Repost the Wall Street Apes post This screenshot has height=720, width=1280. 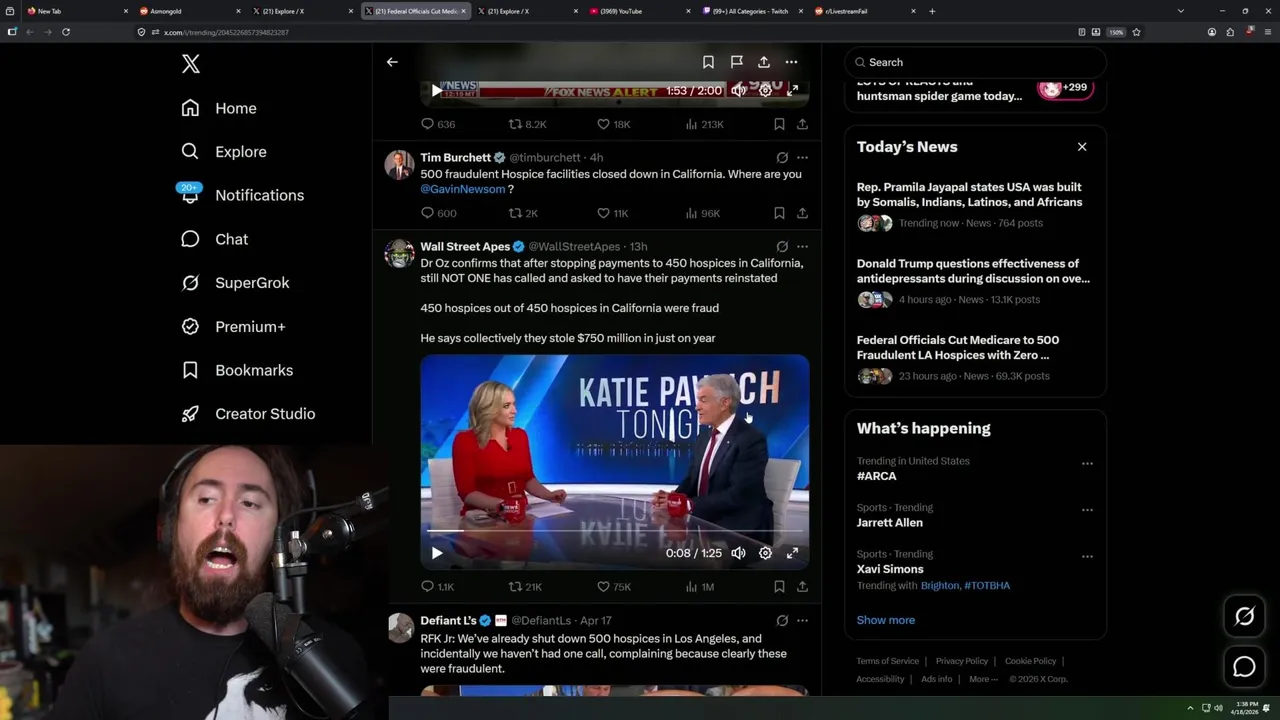[x=525, y=587]
